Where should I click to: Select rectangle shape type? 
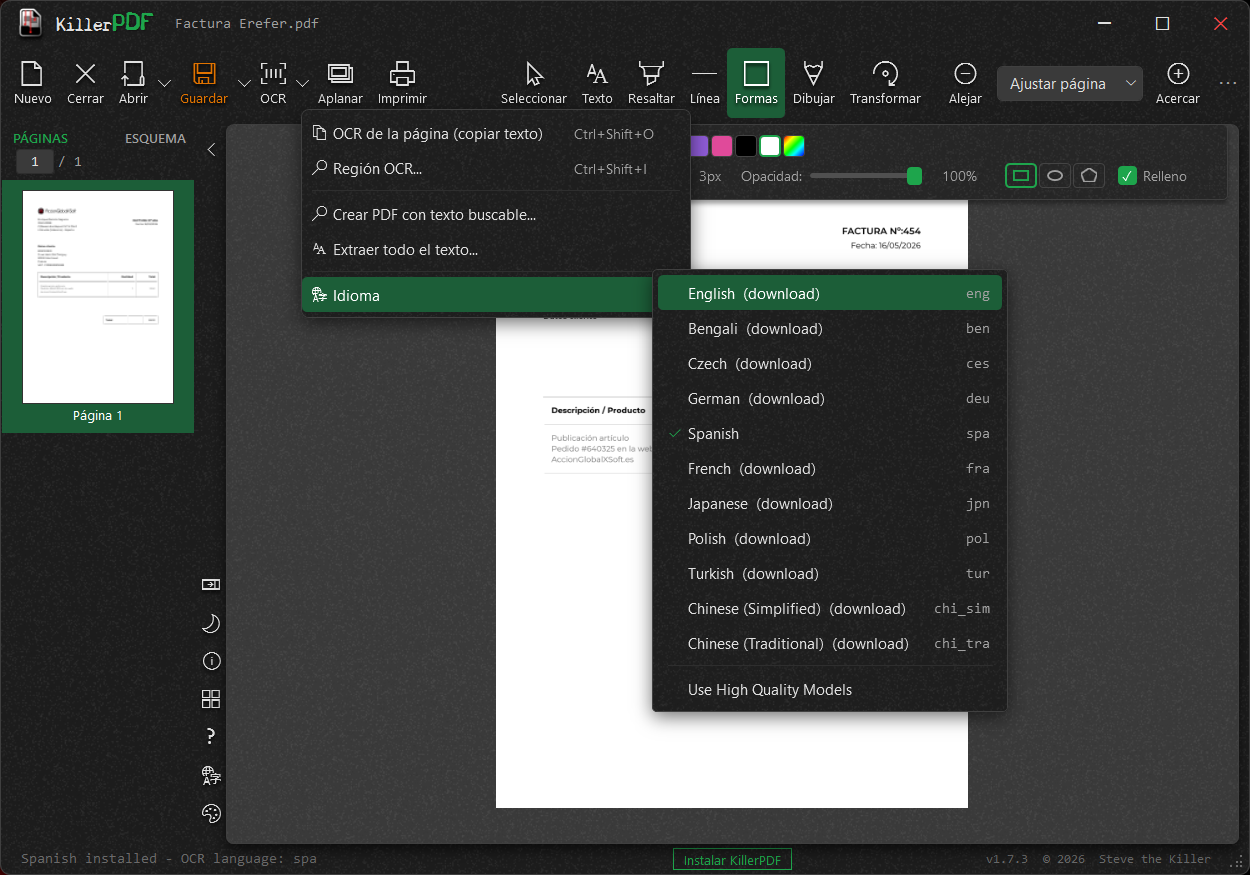point(1021,175)
